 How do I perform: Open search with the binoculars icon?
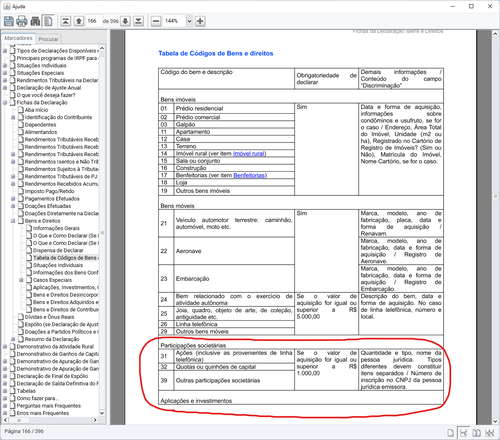[x=35, y=21]
